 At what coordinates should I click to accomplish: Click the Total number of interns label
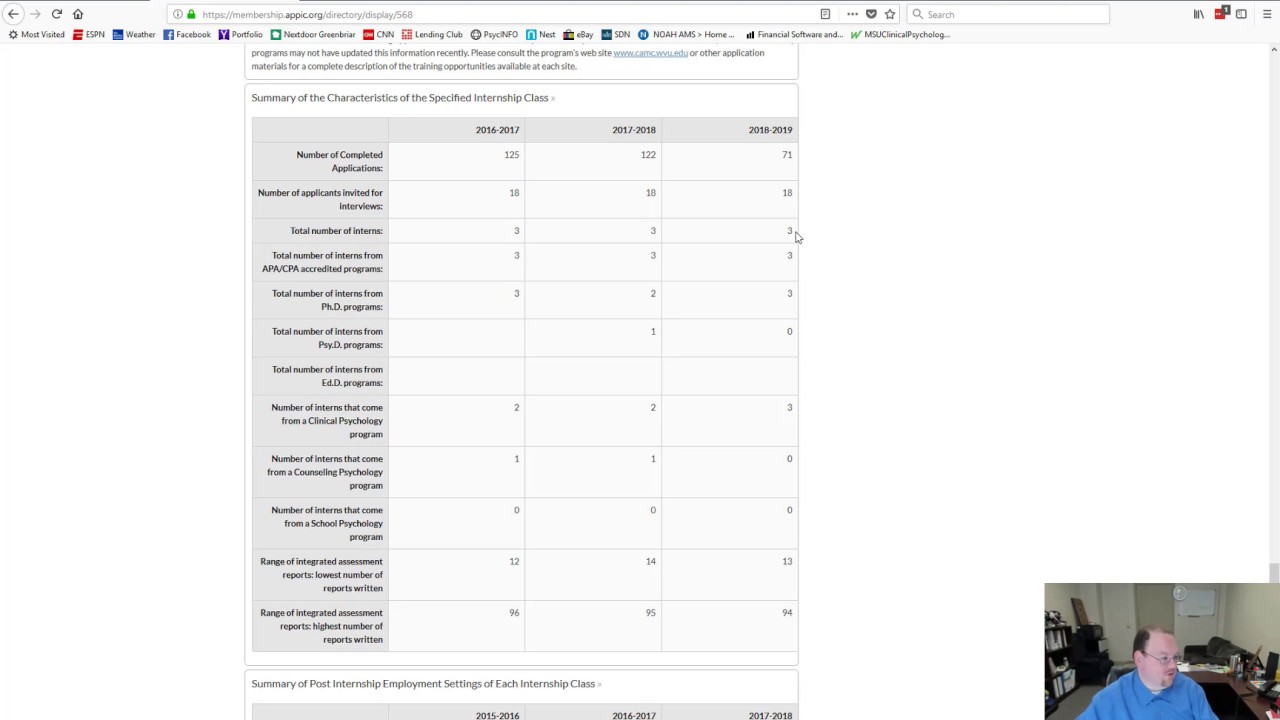pos(336,231)
